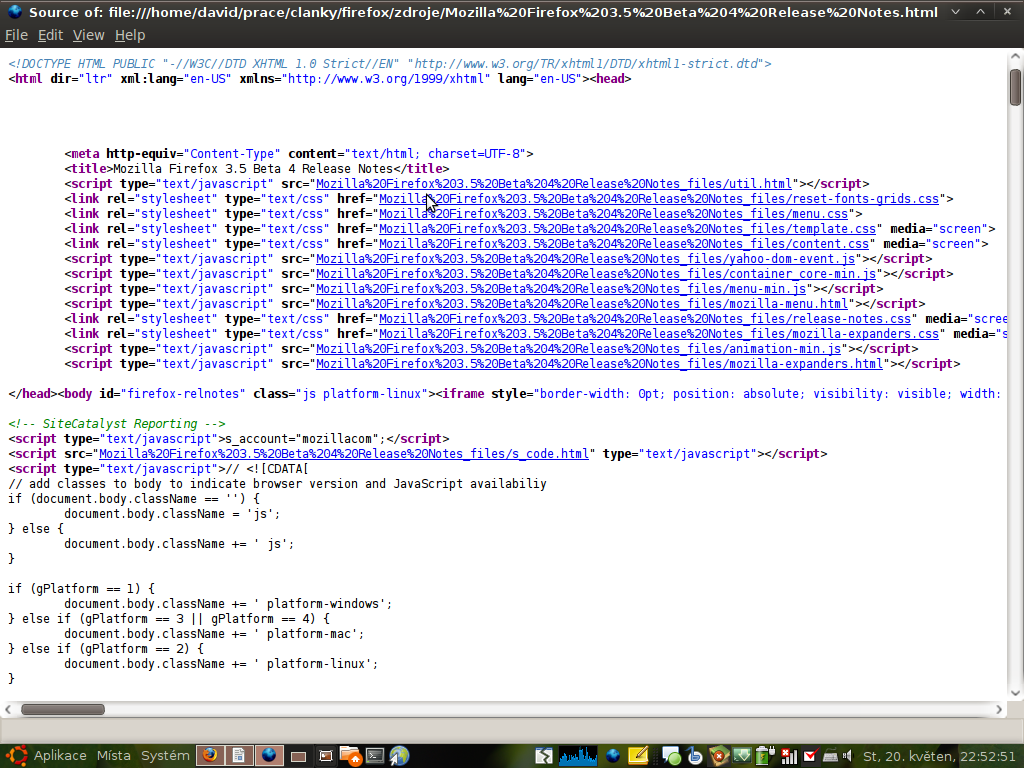The height and width of the screenshot is (768, 1024).
Task: Click the vertical scrollbar down arrow
Action: pyautogui.click(x=1015, y=693)
